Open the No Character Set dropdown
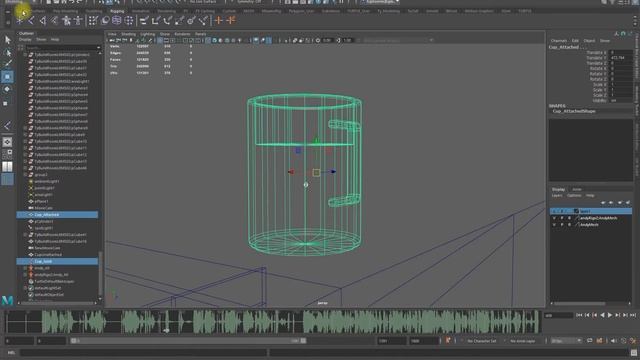This screenshot has width=640, height=360. pos(482,341)
